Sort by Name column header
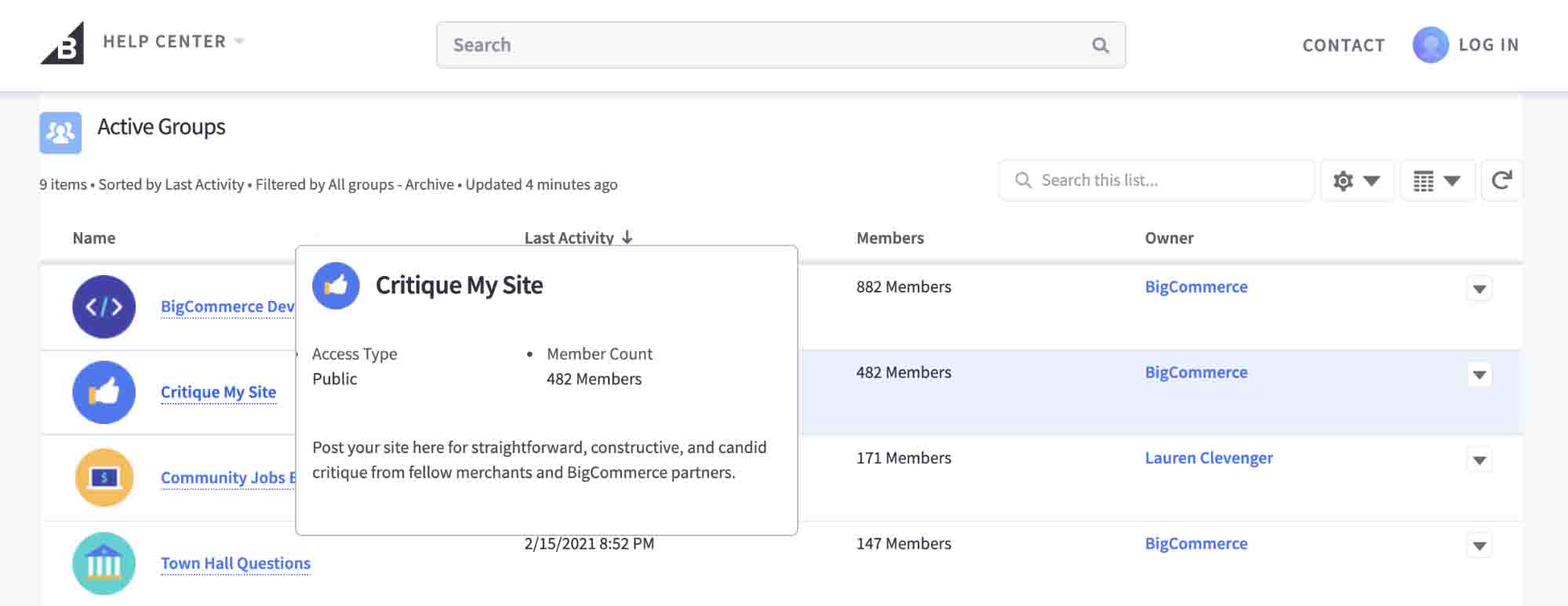The height and width of the screenshot is (606, 1568). click(94, 238)
